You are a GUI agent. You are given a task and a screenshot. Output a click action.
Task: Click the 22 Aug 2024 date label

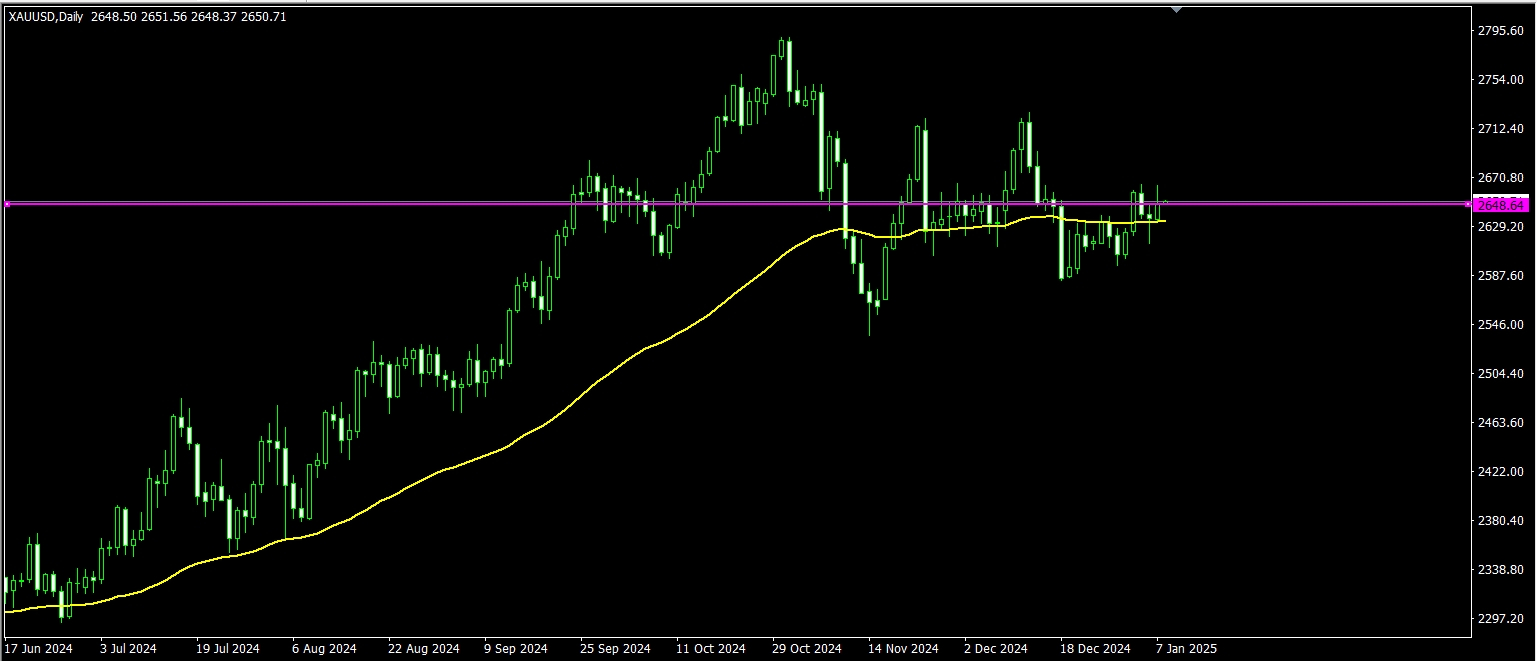tap(422, 649)
